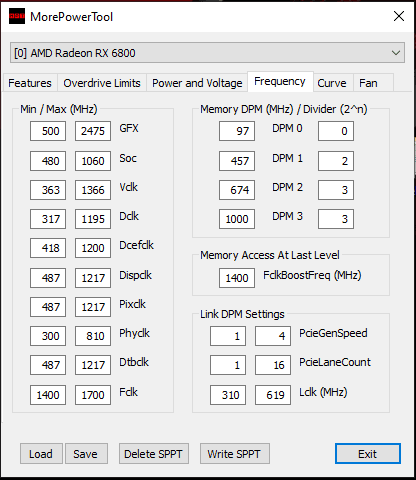Go to the Curve tab
Viewport: 416px width, 480px height.
click(x=332, y=83)
